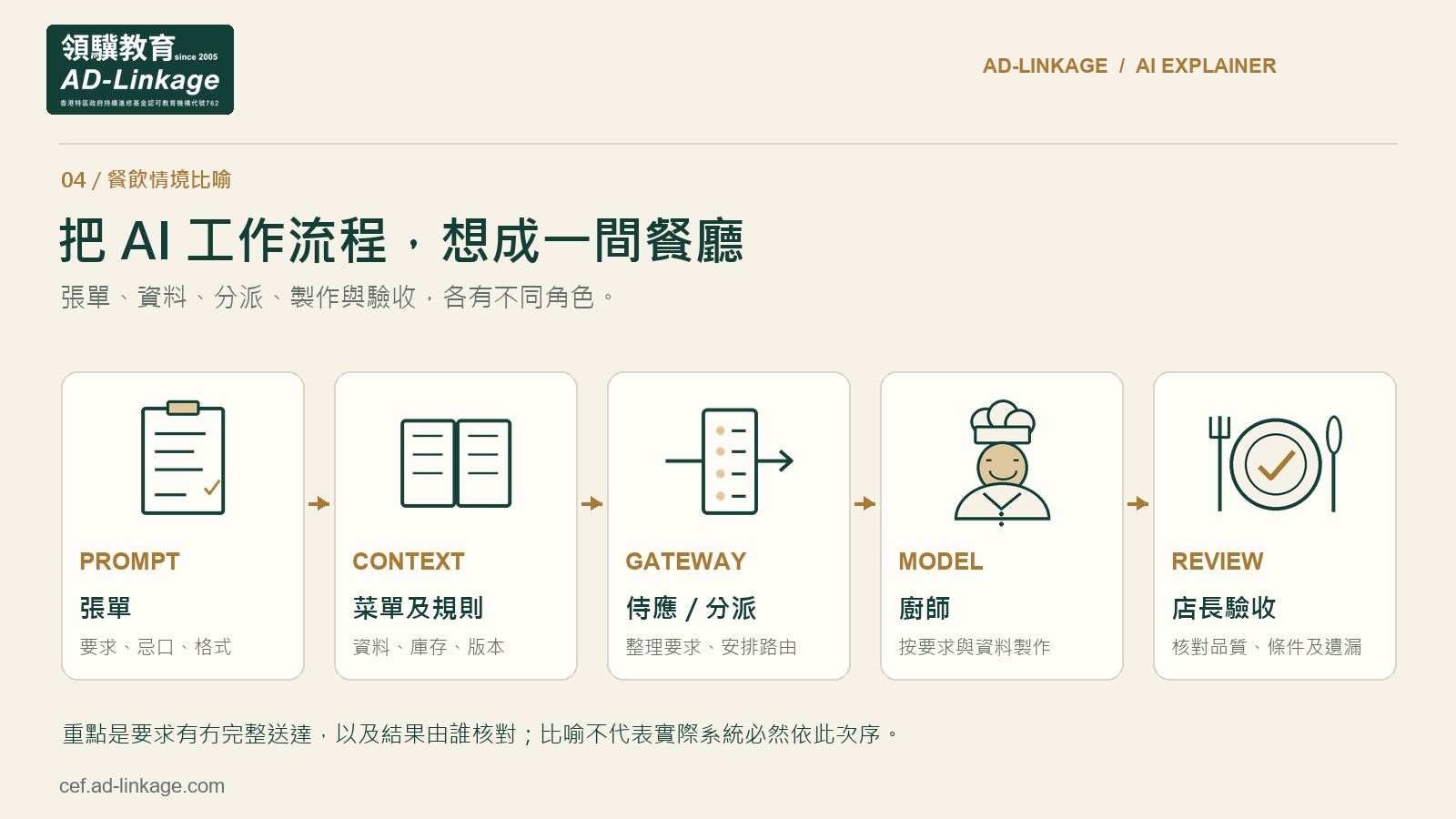Click the PROMPT card heading
Image resolution: width=1456 pixels, height=819 pixels.
tap(130, 561)
